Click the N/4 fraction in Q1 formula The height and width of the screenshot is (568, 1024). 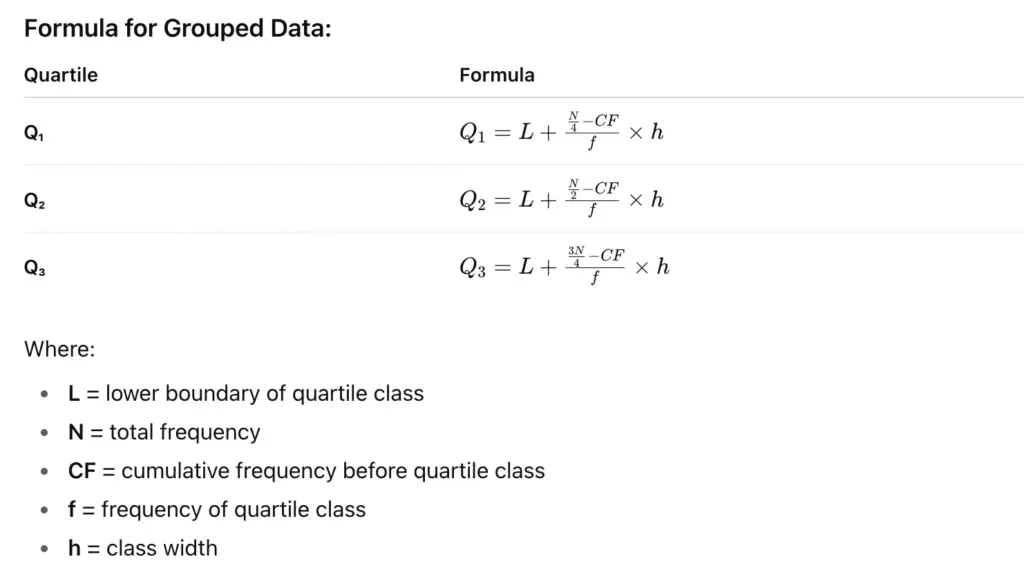click(x=574, y=121)
